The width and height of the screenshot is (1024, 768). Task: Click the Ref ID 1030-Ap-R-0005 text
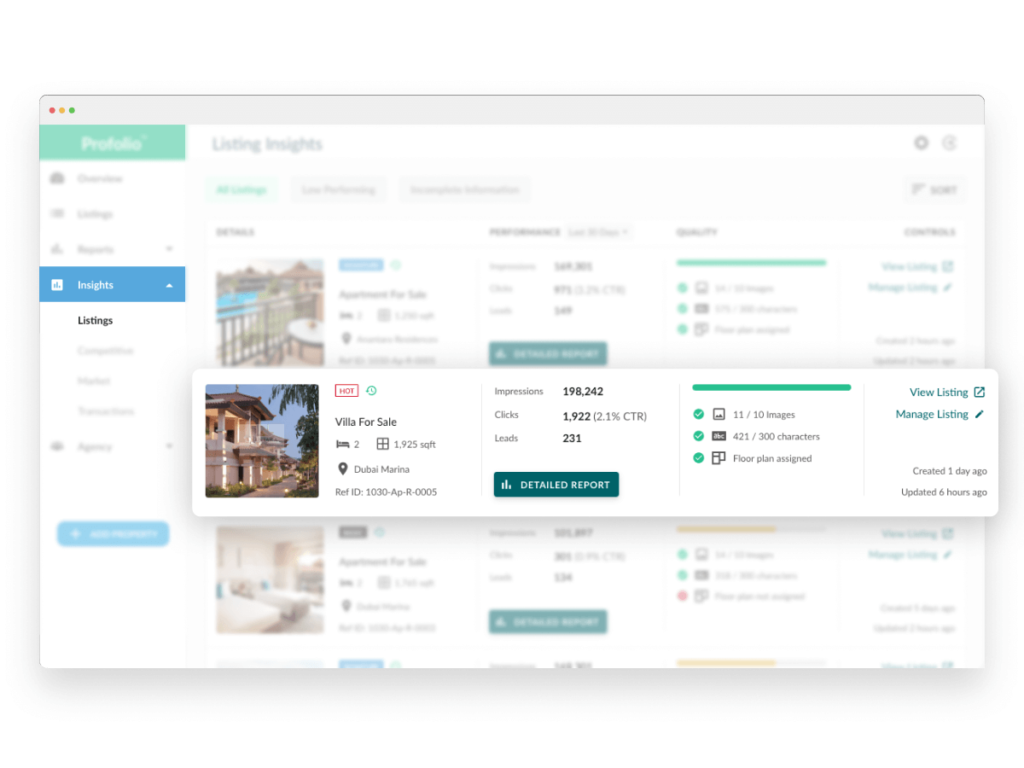tap(386, 492)
